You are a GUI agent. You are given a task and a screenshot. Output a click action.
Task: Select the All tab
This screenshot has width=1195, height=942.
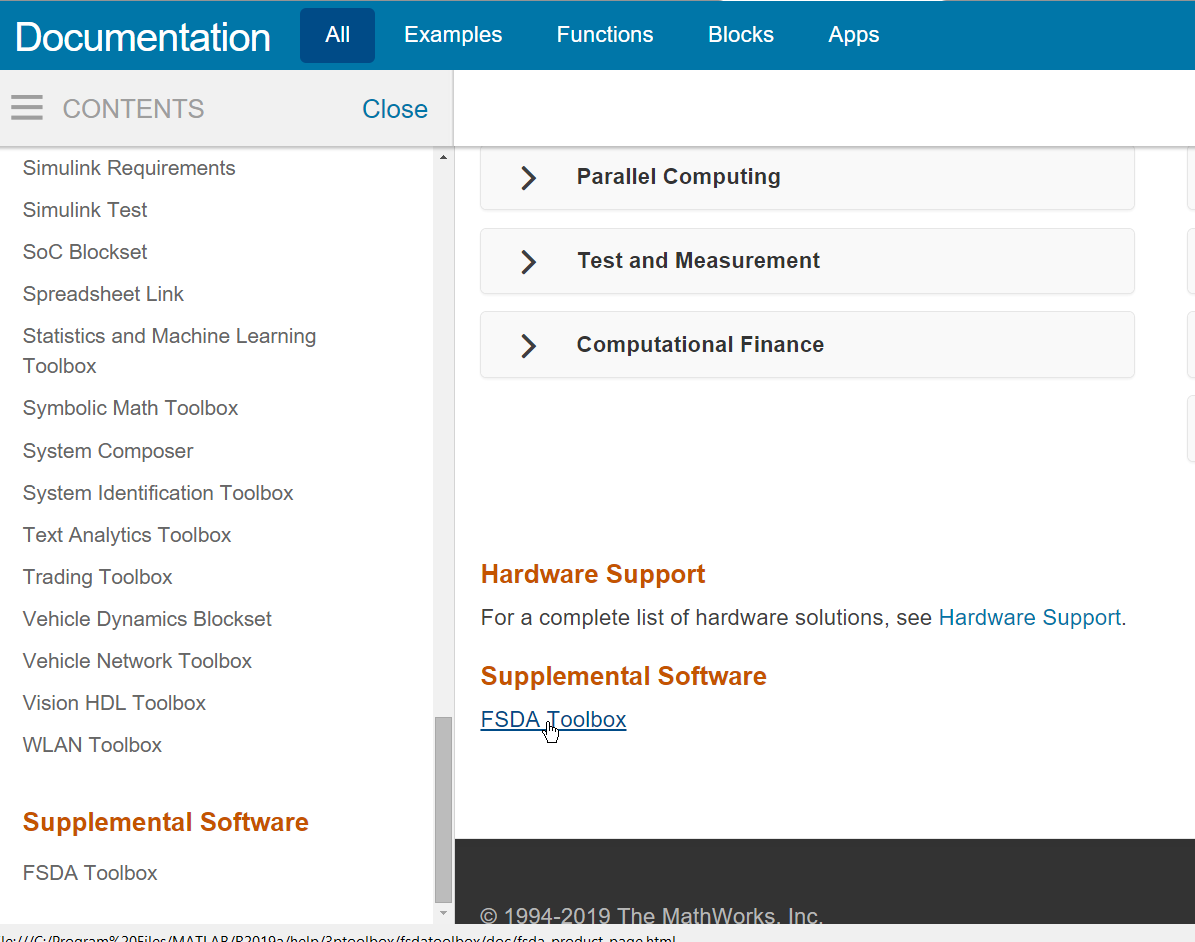[338, 35]
